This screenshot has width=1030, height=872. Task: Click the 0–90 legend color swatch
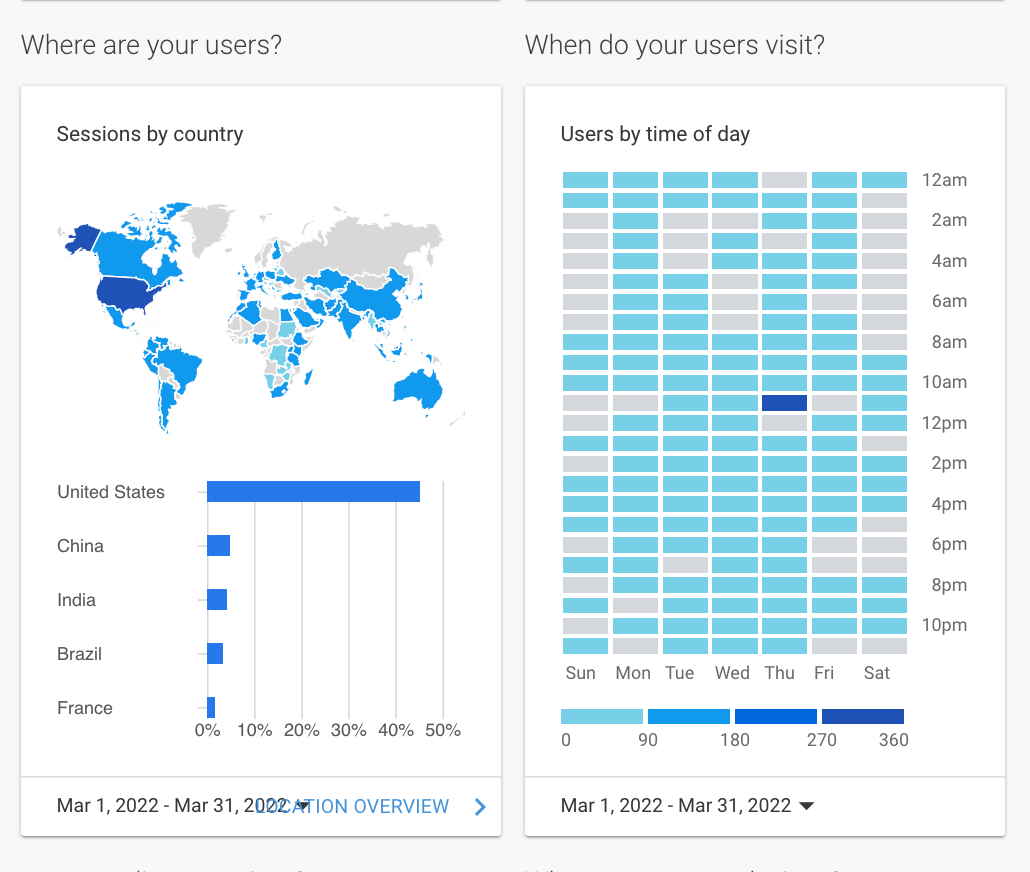(x=602, y=717)
